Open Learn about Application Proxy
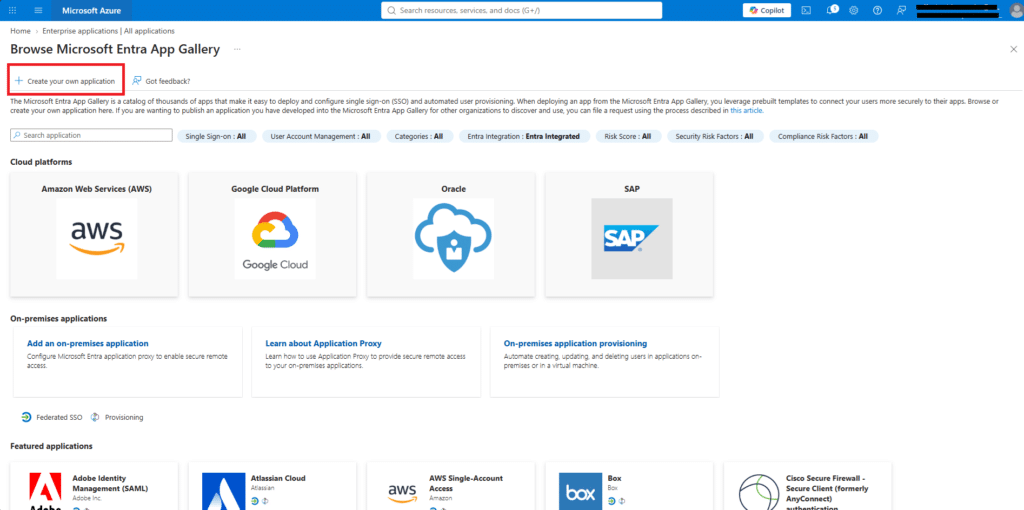 coord(323,343)
